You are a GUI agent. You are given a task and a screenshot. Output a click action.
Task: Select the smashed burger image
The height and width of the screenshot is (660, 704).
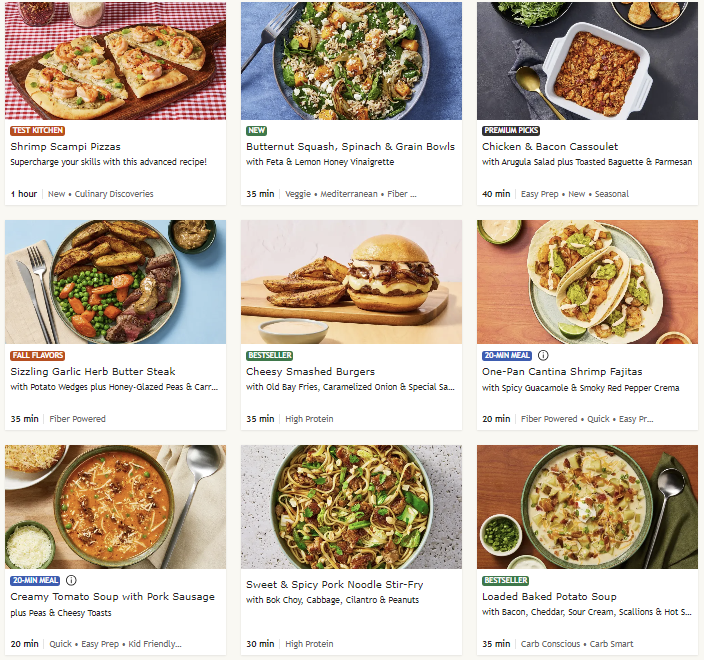pos(351,282)
